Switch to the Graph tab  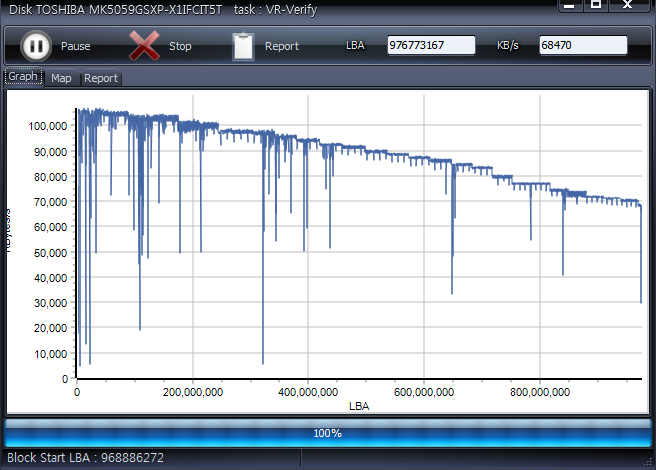[23, 77]
